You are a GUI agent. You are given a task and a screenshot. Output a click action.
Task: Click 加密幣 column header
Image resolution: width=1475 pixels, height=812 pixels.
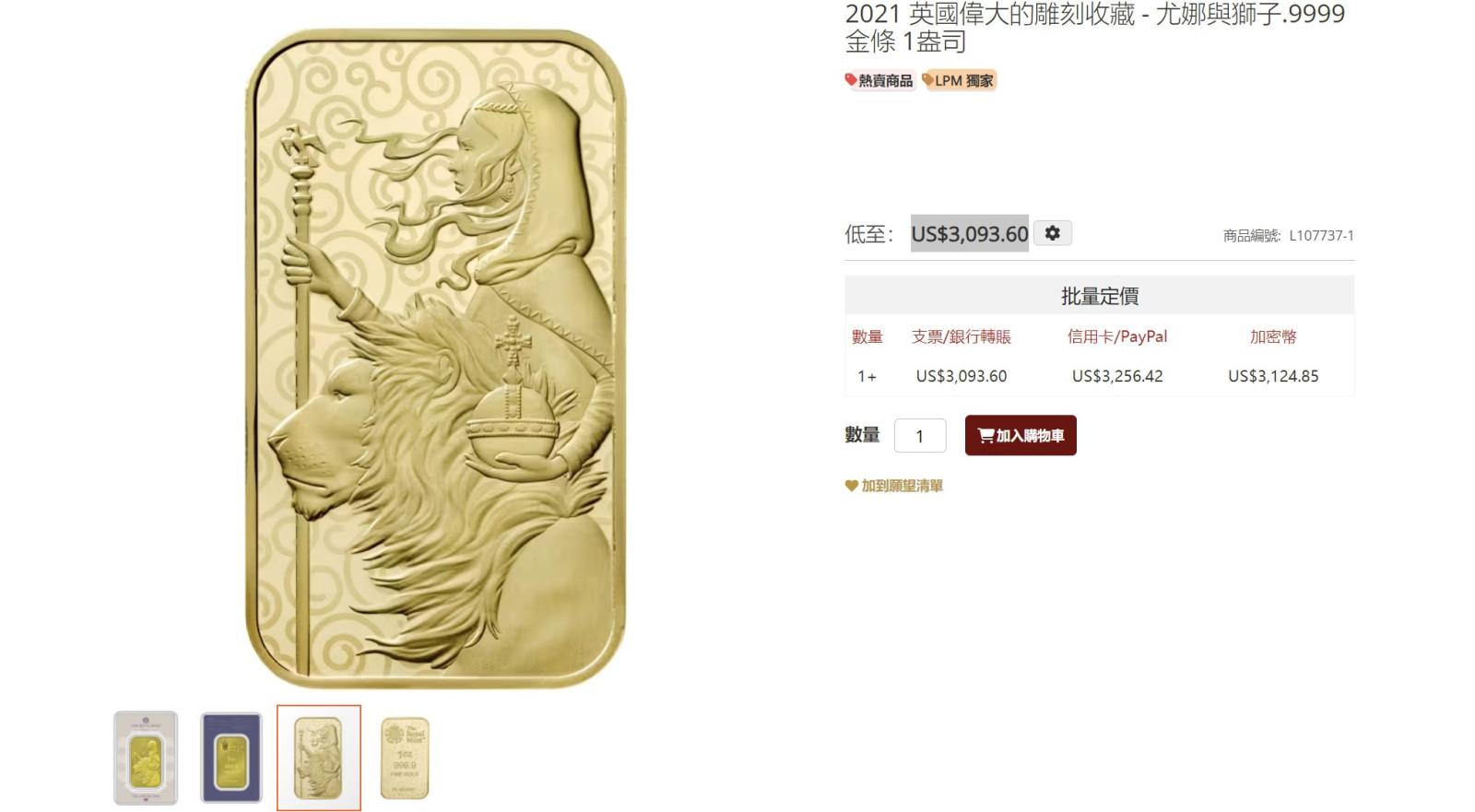pos(1273,336)
